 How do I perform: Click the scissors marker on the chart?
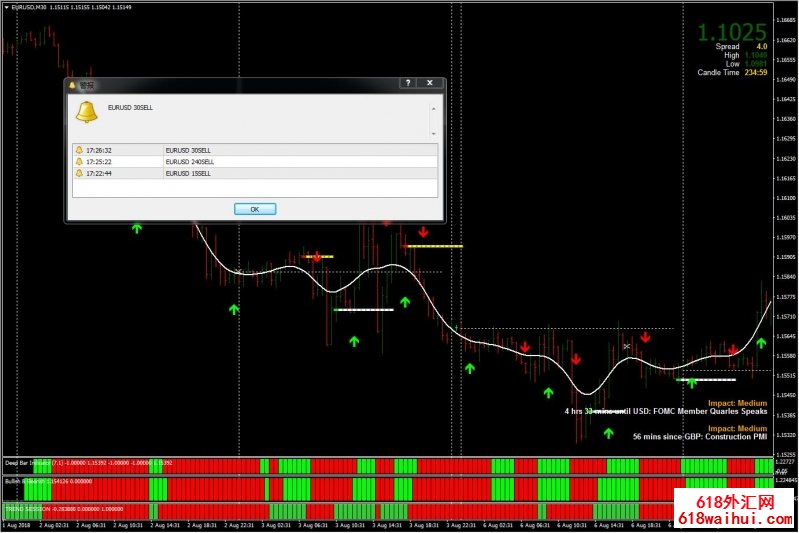click(x=626, y=346)
